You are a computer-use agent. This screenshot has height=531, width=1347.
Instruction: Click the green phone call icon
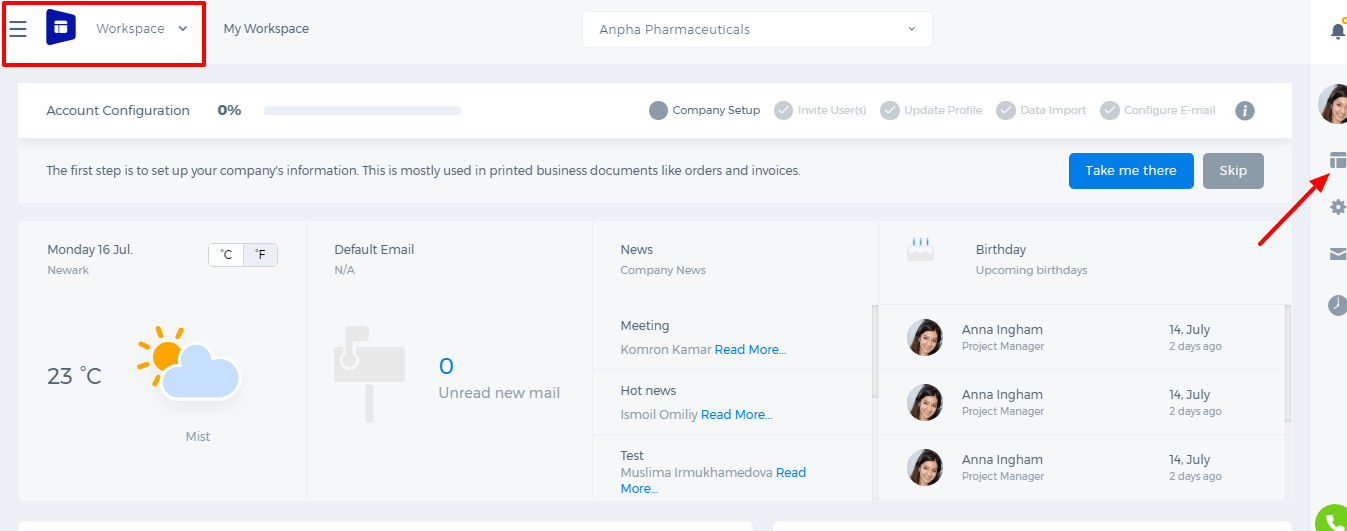tap(1331, 520)
